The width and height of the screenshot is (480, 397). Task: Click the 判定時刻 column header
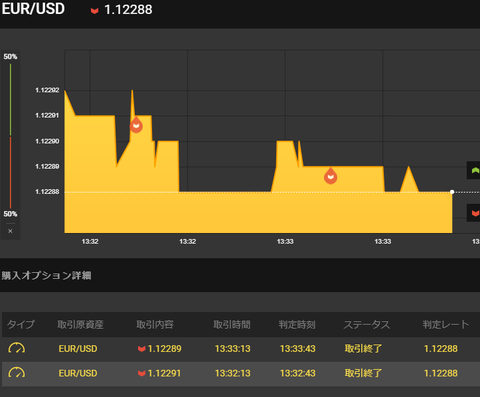pyautogui.click(x=297, y=324)
